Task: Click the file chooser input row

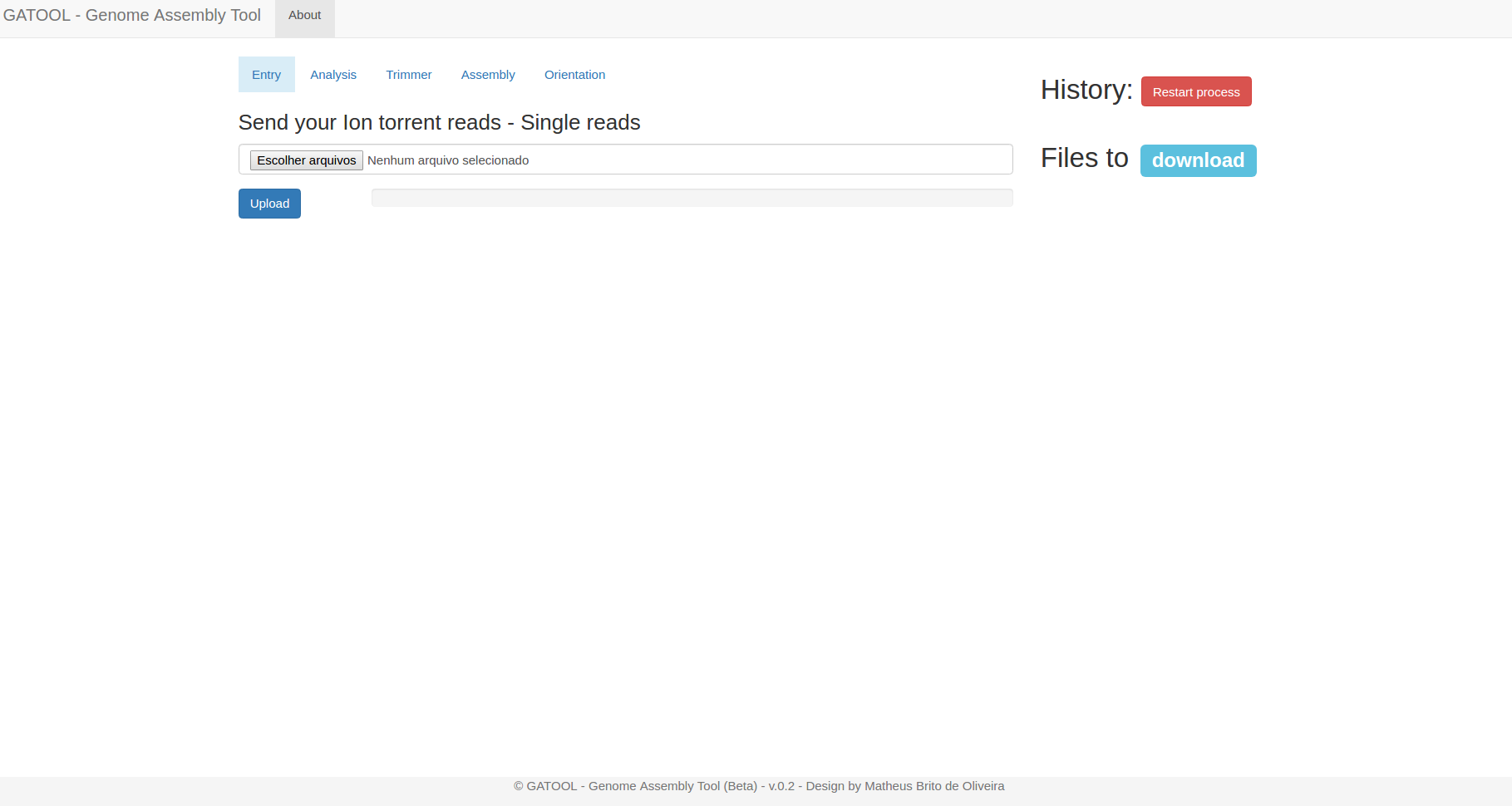Action: pos(625,159)
